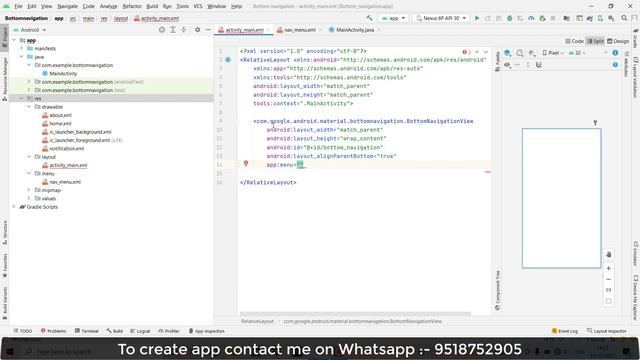Click the editor horizontal scrollbar
The width and height of the screenshot is (640, 360).
(x=355, y=314)
